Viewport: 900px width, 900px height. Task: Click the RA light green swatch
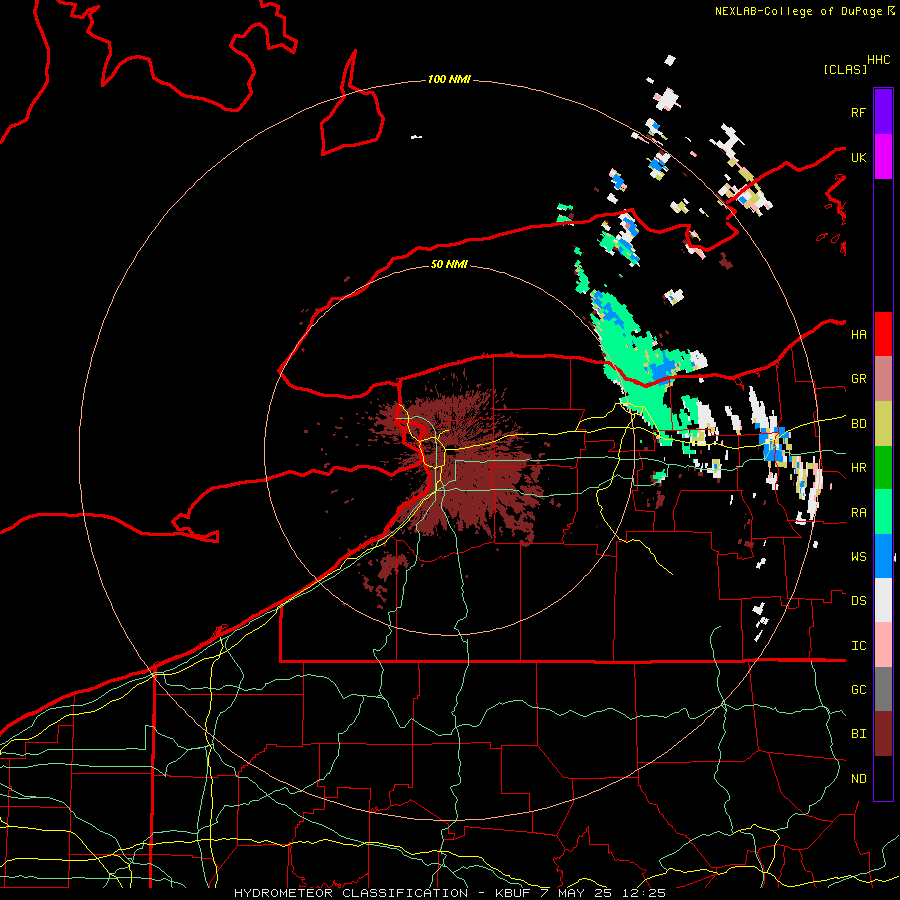883,512
